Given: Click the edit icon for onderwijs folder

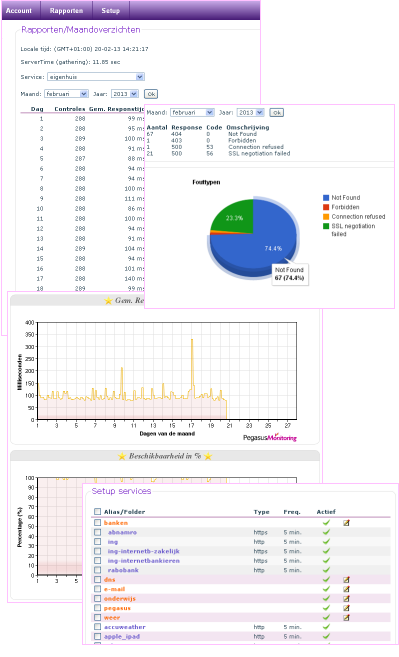Looking at the screenshot, I should pyautogui.click(x=346, y=599).
